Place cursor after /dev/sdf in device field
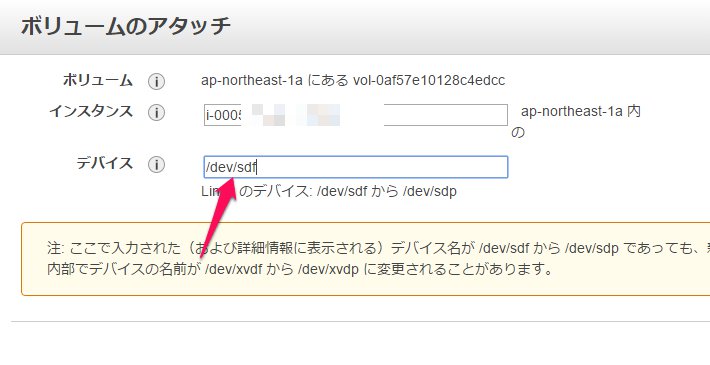This screenshot has width=710, height=365. click(257, 168)
